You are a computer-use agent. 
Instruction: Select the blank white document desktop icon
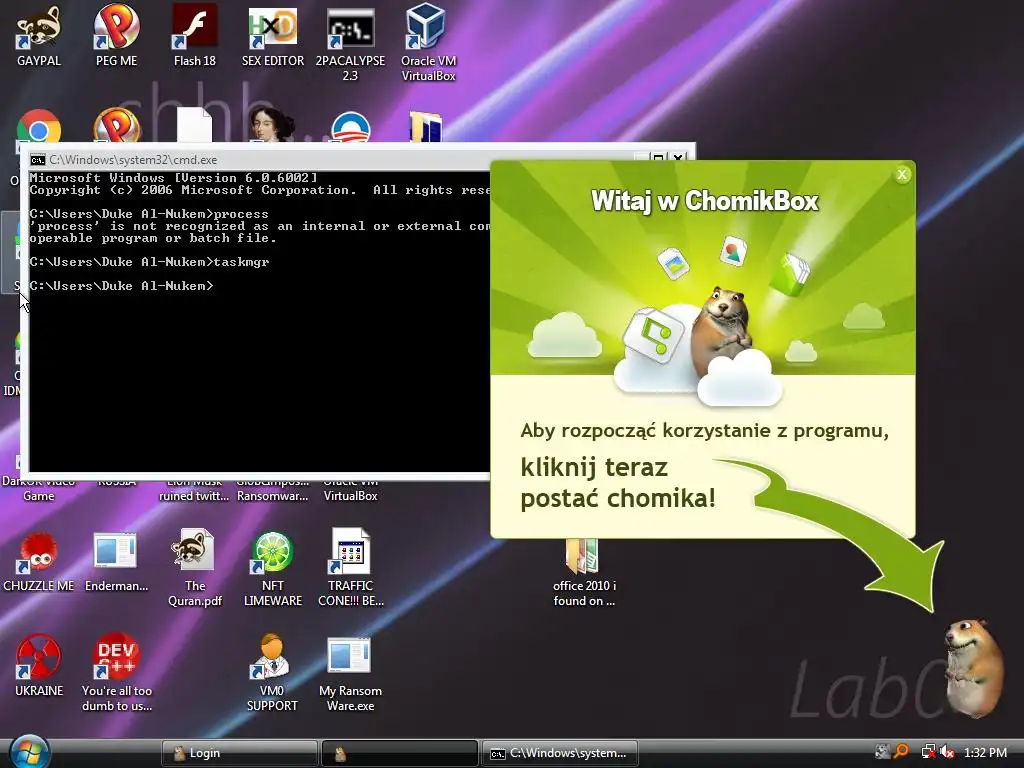click(195, 125)
